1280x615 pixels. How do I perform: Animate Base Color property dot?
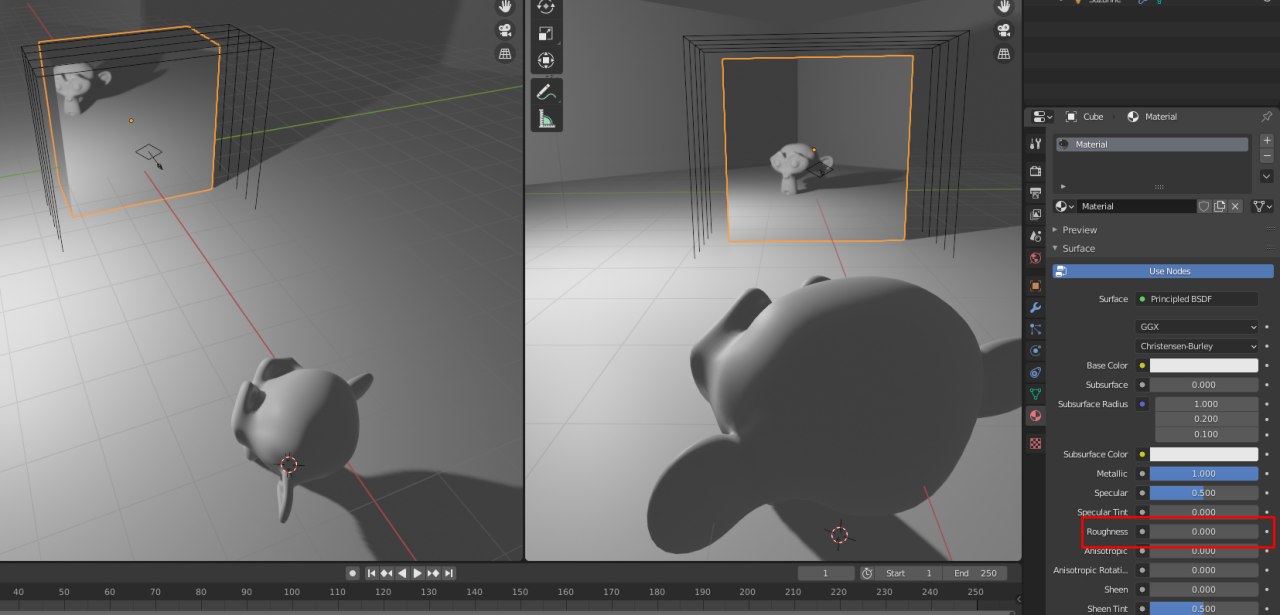[1267, 366]
